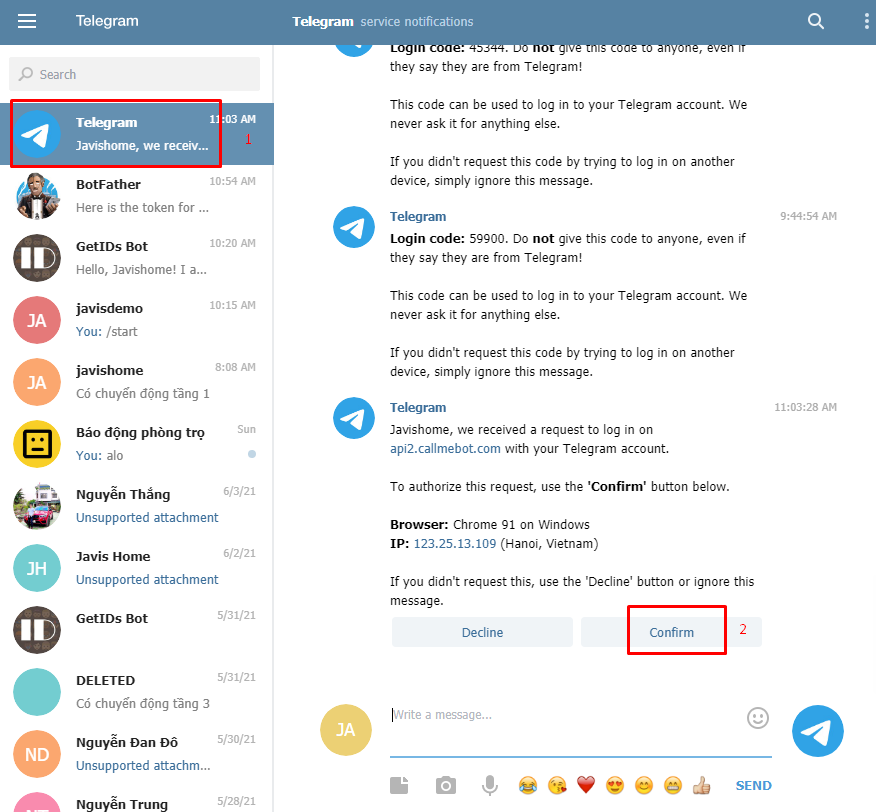
Task: Click the IP address 123.25.13.109 link
Action: point(455,544)
